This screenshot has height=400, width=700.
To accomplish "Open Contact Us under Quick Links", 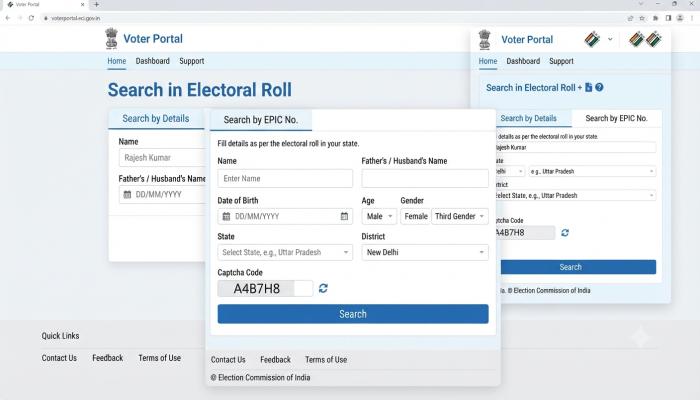I will [59, 358].
